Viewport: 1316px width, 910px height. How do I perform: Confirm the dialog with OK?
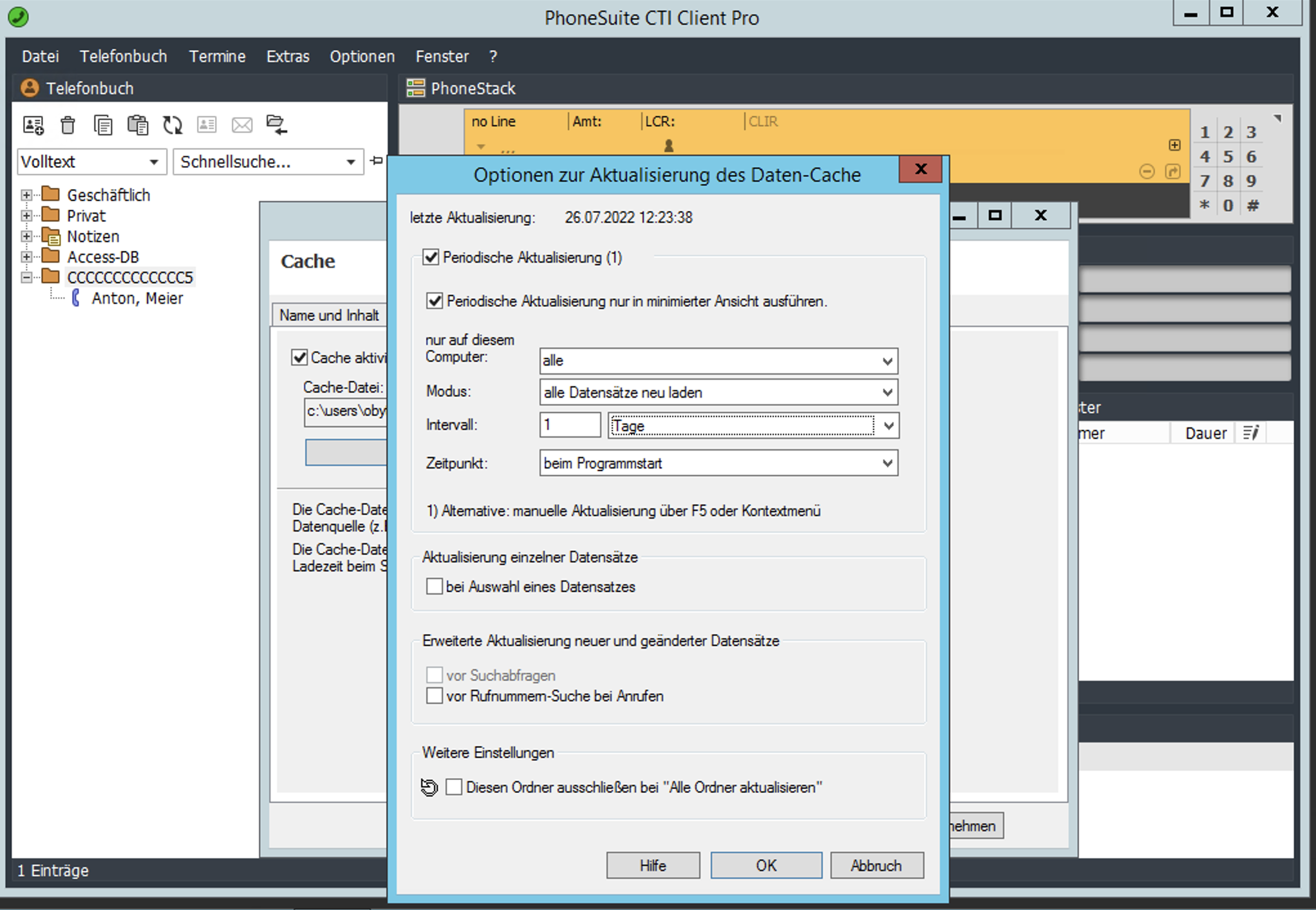pos(766,866)
